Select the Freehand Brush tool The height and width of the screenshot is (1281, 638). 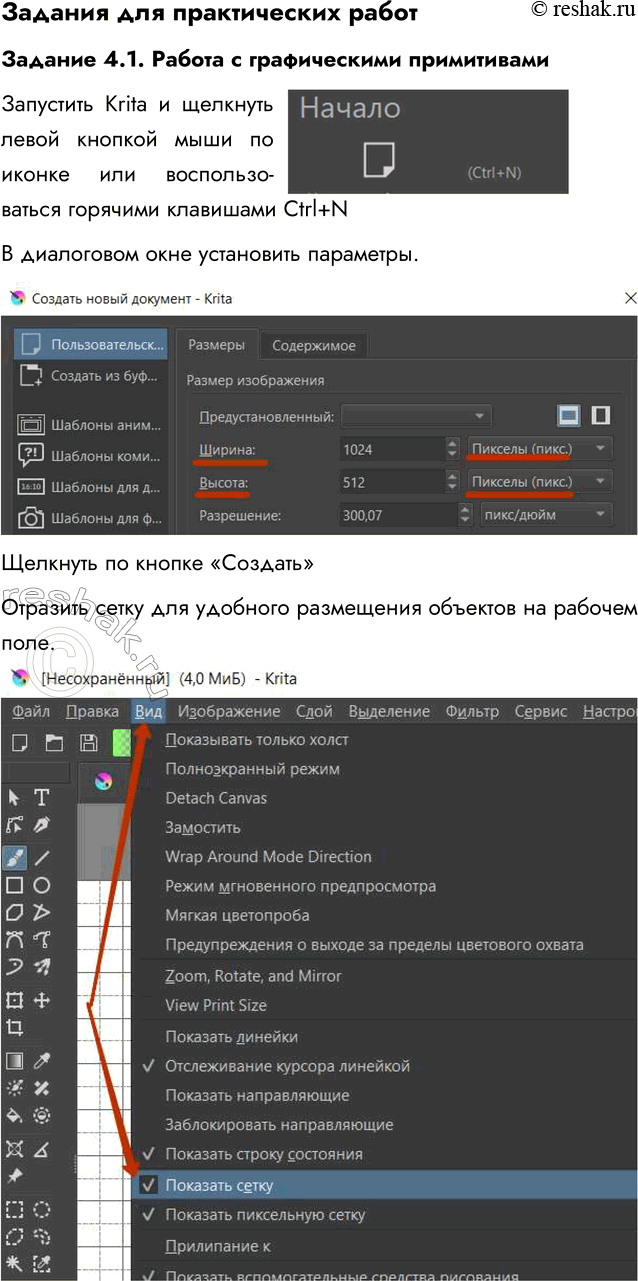15,857
